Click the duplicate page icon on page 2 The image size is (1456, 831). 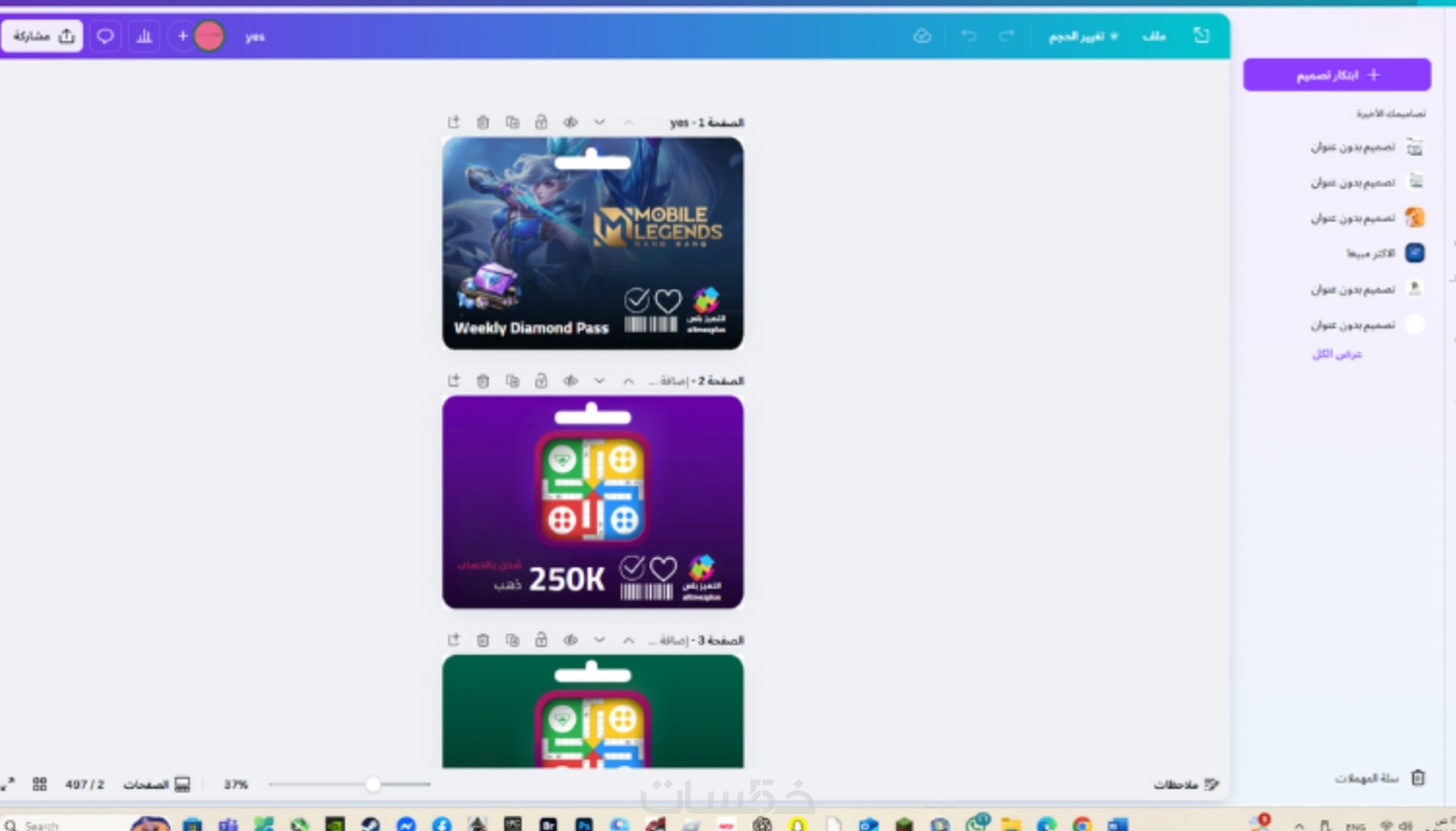(x=512, y=380)
